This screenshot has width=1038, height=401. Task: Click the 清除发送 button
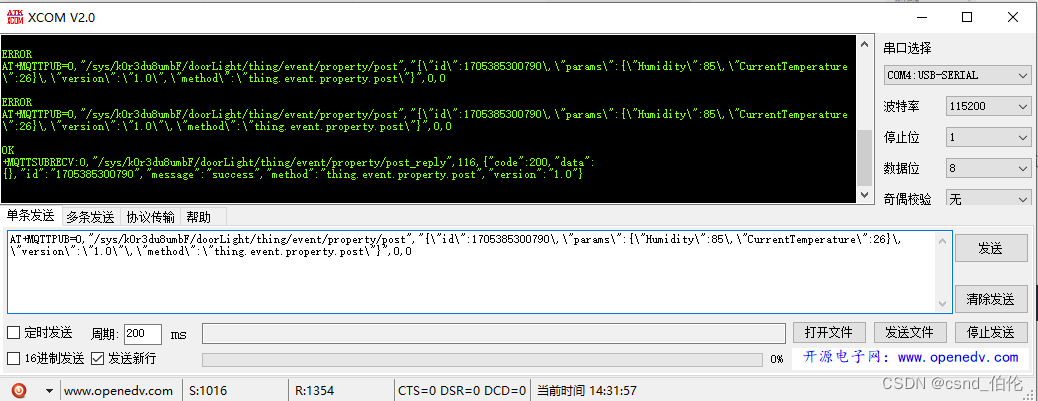[x=990, y=299]
